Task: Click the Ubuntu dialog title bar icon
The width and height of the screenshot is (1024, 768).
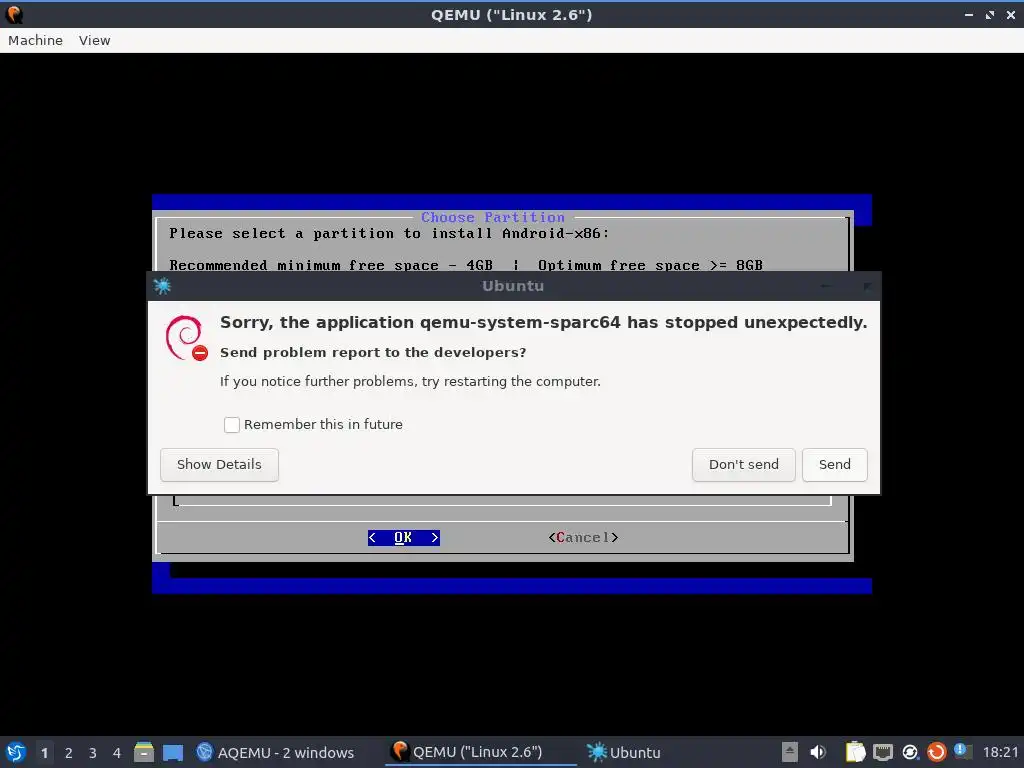Action: pos(162,285)
